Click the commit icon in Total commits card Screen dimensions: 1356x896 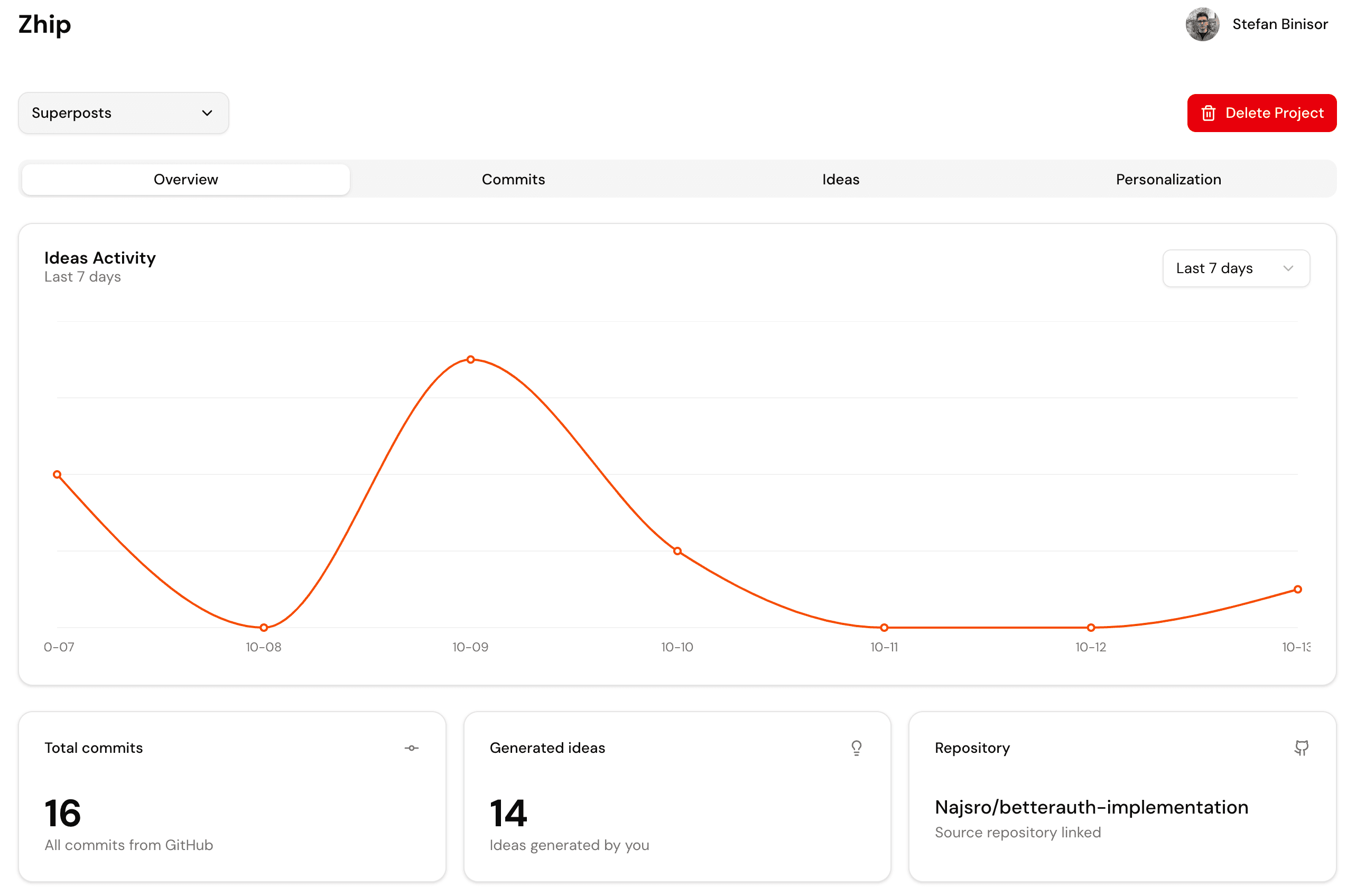point(412,748)
